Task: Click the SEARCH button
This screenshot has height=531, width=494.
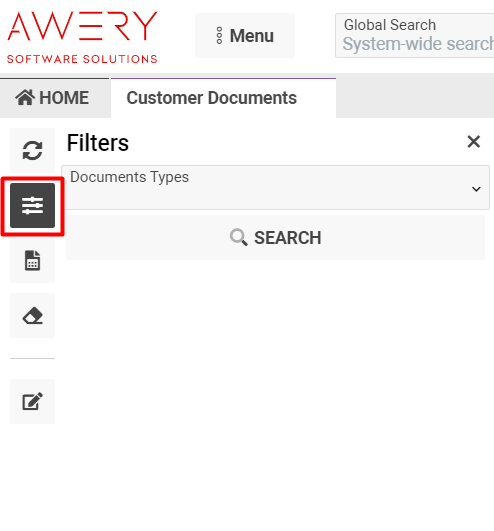Action: pyautogui.click(x=275, y=238)
